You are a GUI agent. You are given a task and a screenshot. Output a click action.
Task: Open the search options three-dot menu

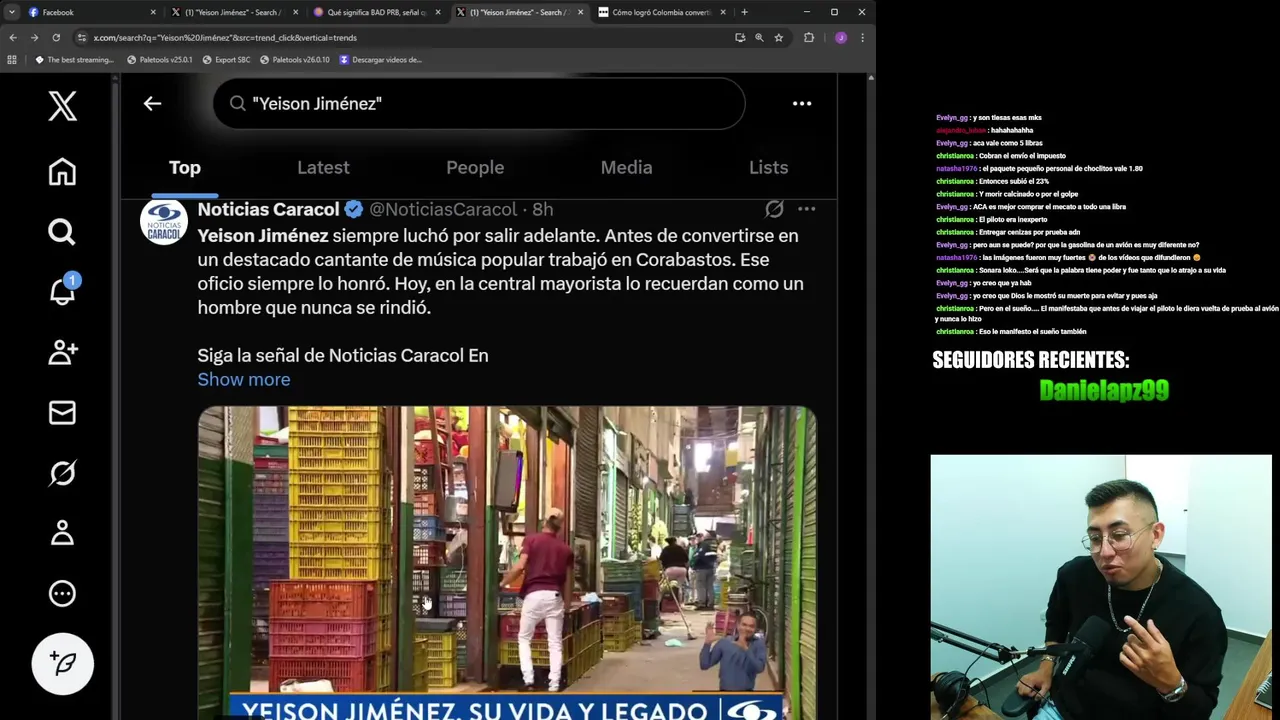click(802, 103)
